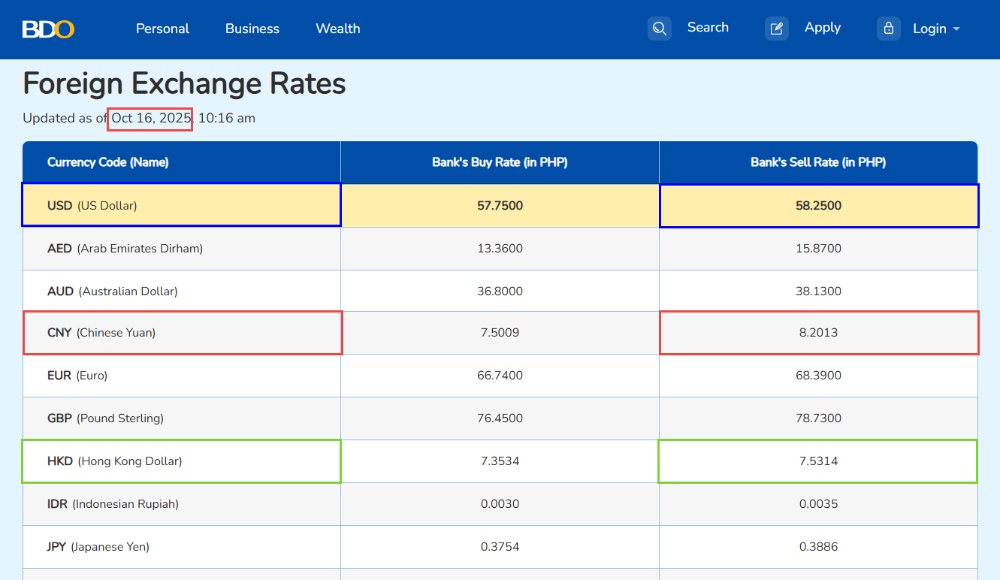Click the Apply text link
Viewport: 1000px width, 580px height.
click(822, 28)
